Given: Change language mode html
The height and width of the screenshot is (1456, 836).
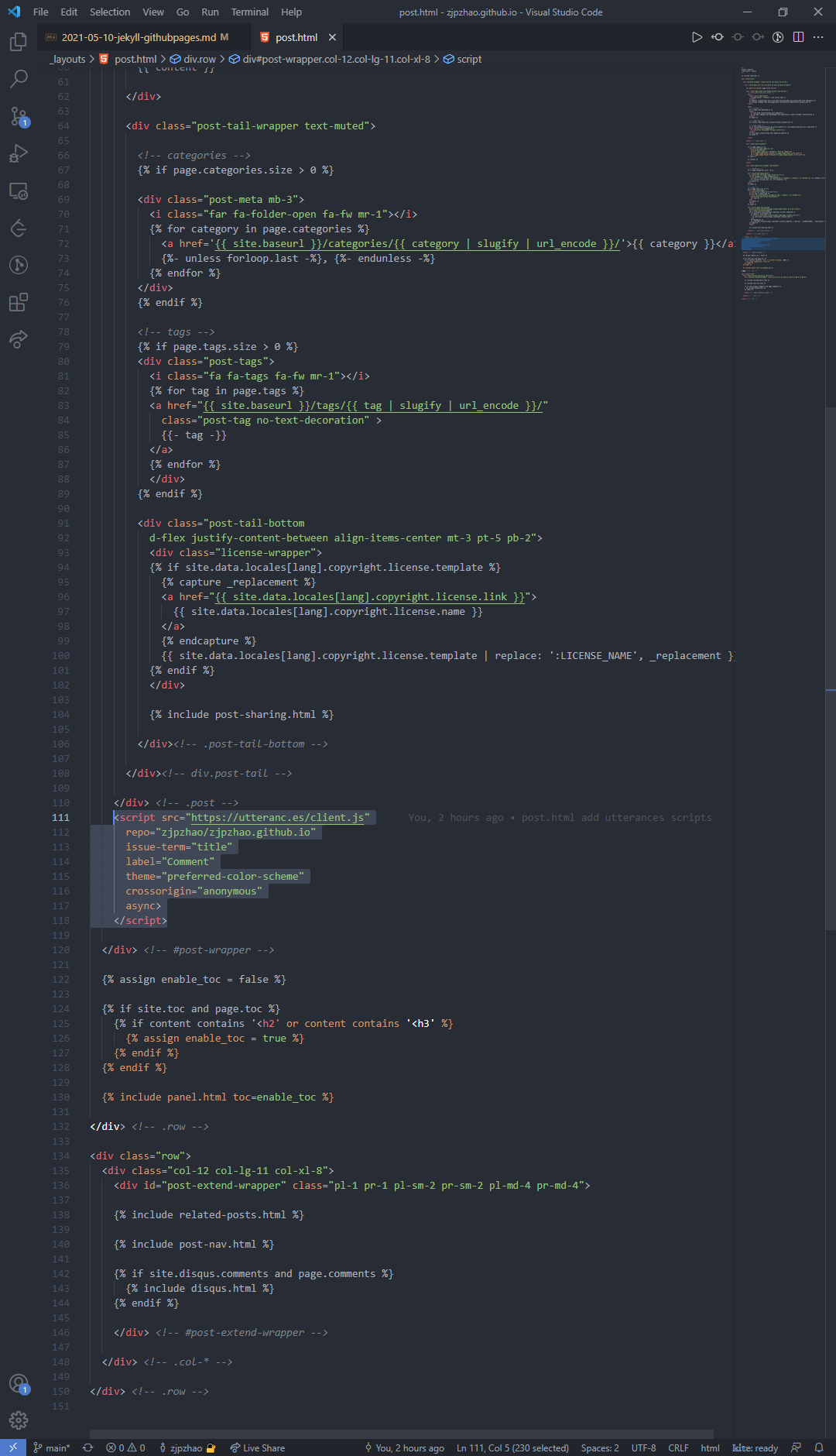Looking at the screenshot, I should 710,1447.
